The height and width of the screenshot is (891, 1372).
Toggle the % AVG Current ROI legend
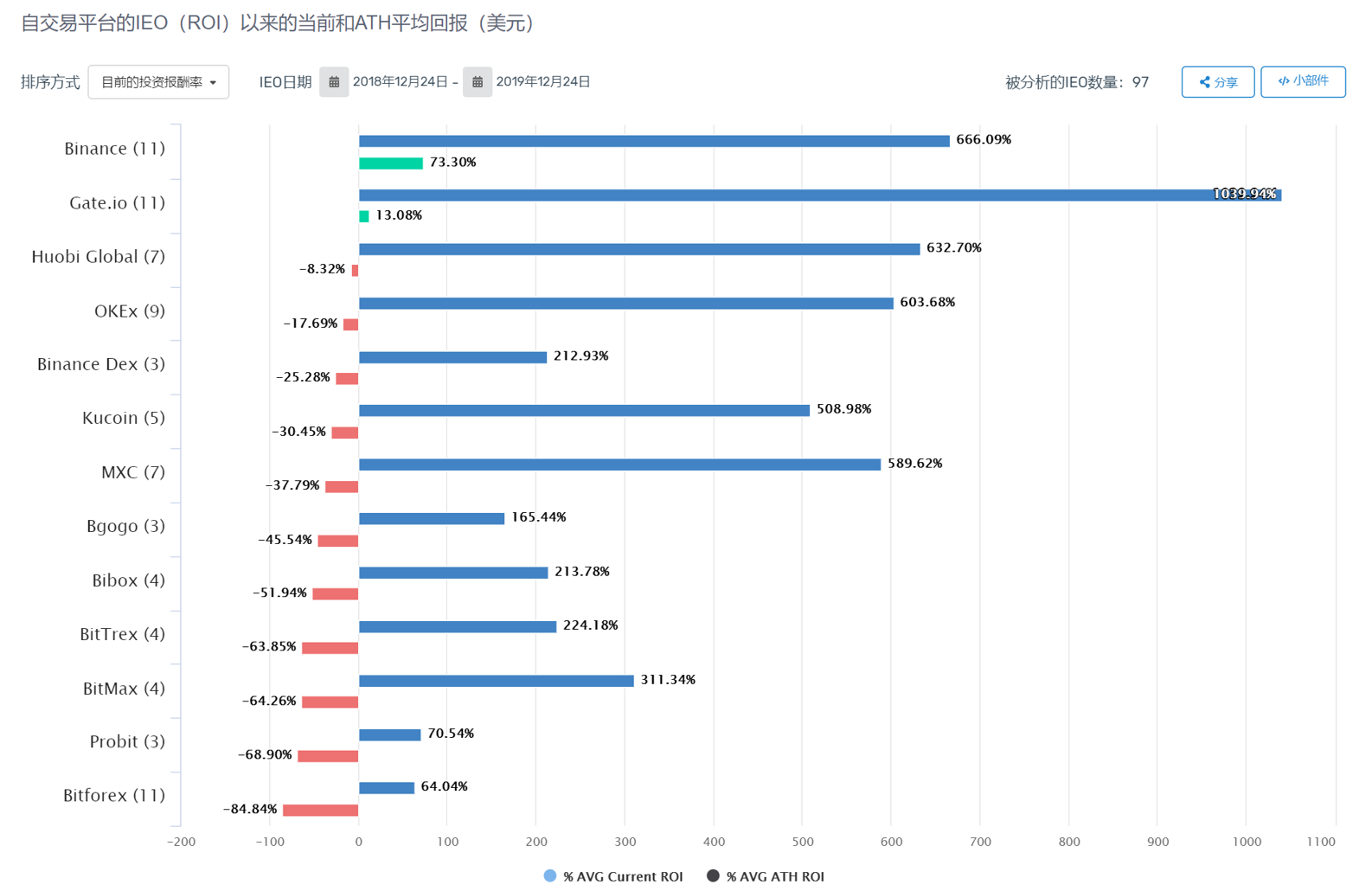pyautogui.click(x=613, y=876)
